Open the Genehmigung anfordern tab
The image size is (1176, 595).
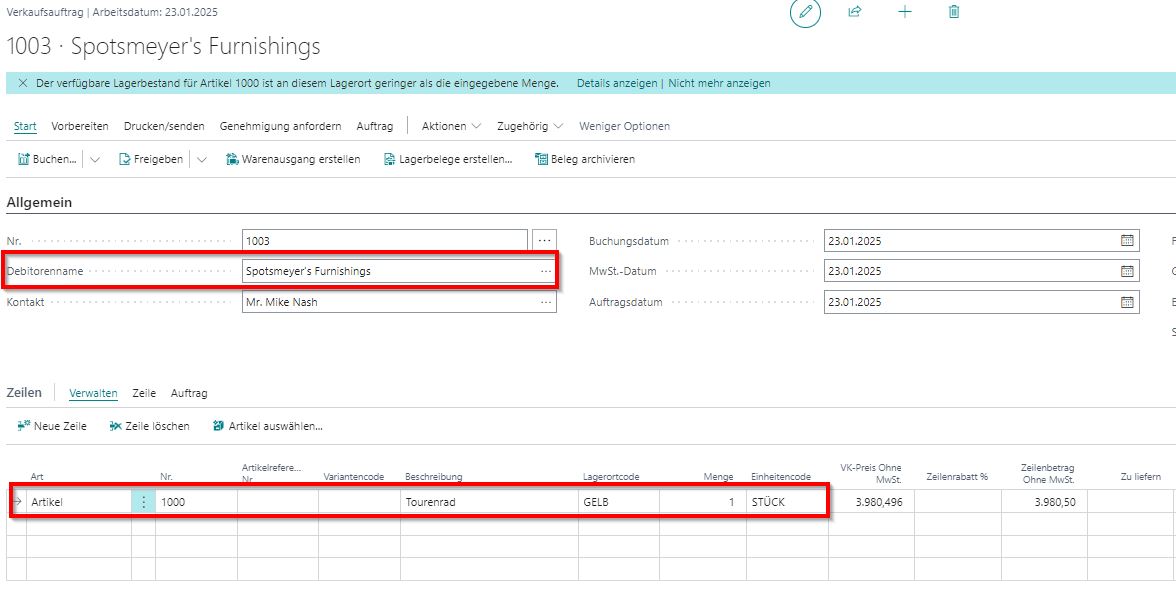pos(280,126)
